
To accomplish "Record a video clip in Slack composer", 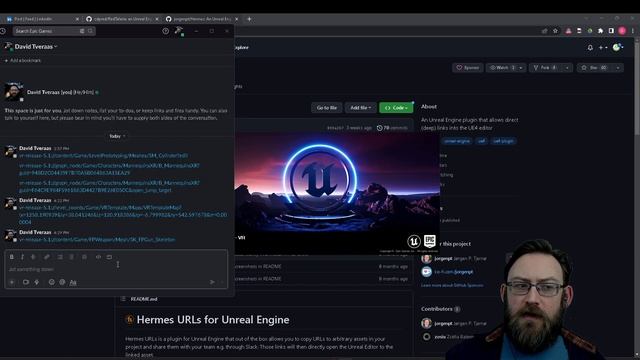I will click(26, 282).
